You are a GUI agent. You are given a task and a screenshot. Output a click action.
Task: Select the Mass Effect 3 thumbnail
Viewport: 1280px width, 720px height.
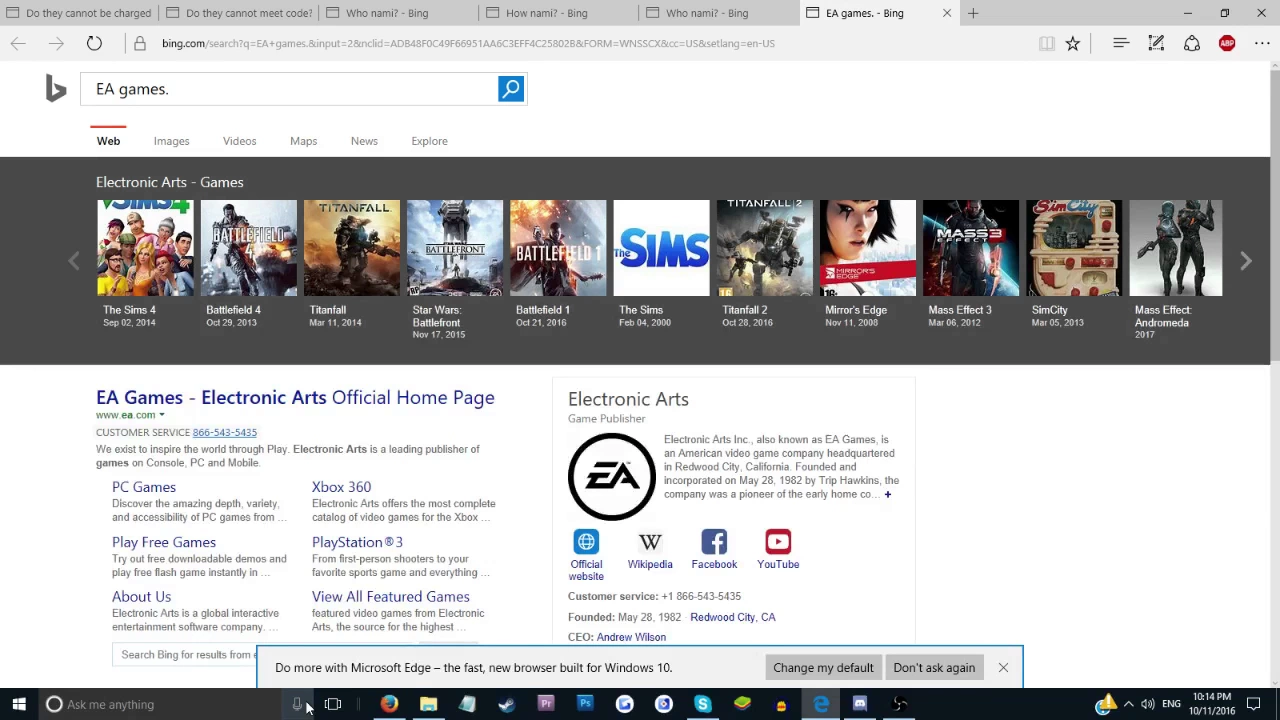(x=971, y=248)
